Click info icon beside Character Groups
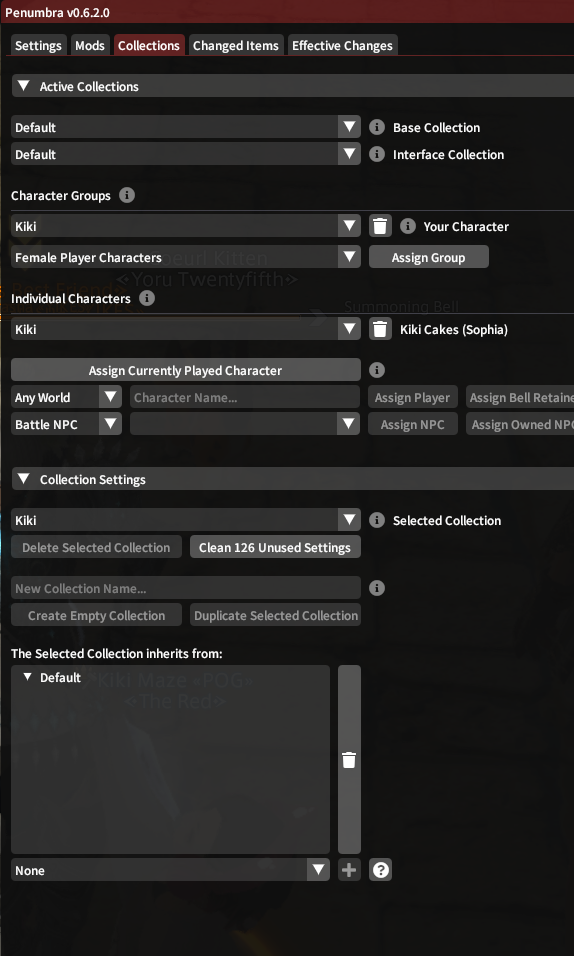This screenshot has height=956, width=574. 127,195
